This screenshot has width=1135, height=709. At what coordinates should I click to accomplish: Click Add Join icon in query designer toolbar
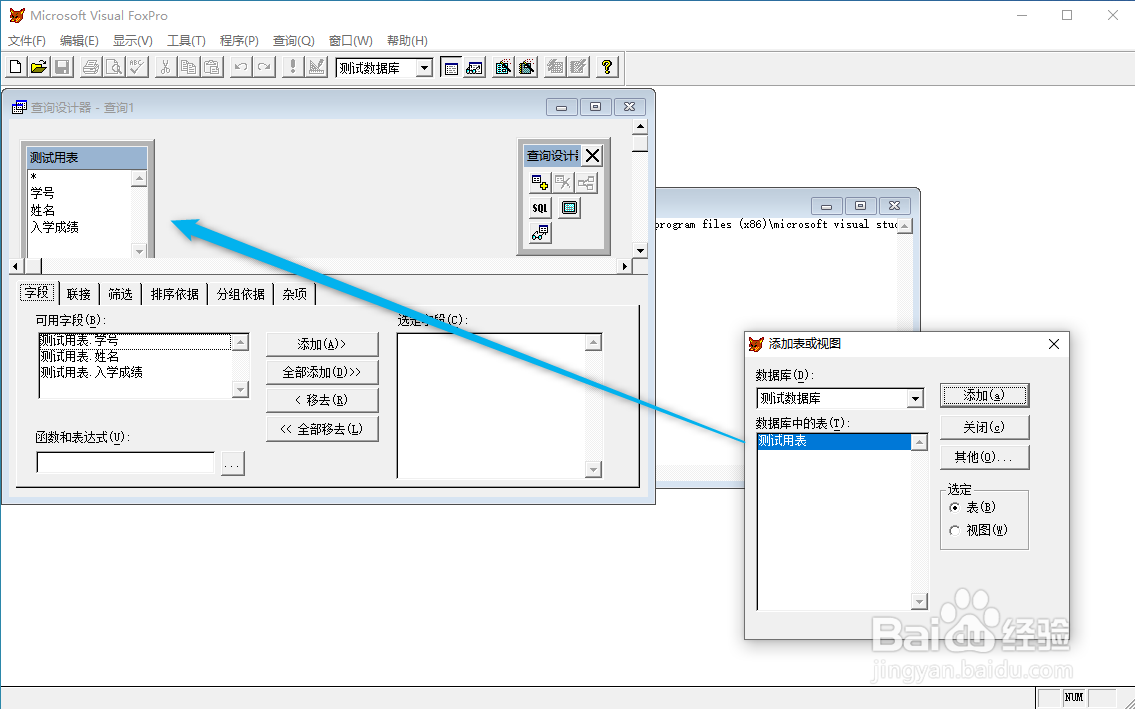pos(586,182)
